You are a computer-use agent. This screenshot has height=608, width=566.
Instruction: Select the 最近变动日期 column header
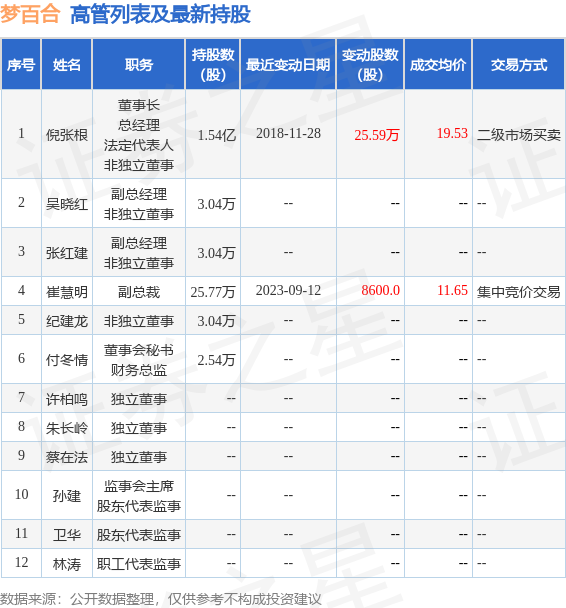(288, 64)
